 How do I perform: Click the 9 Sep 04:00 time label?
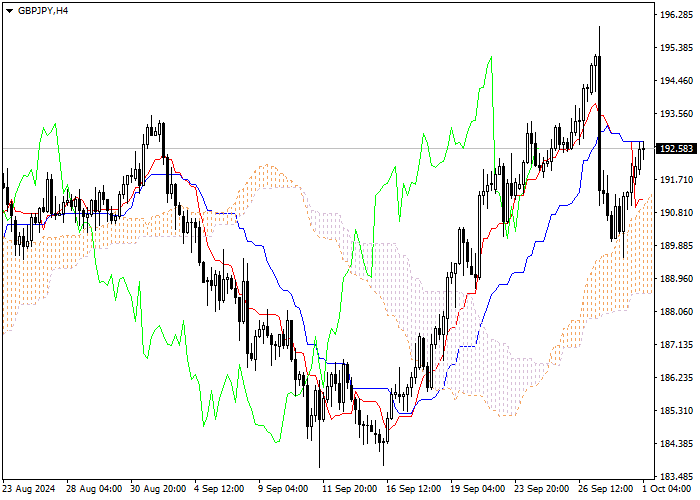click(x=283, y=489)
